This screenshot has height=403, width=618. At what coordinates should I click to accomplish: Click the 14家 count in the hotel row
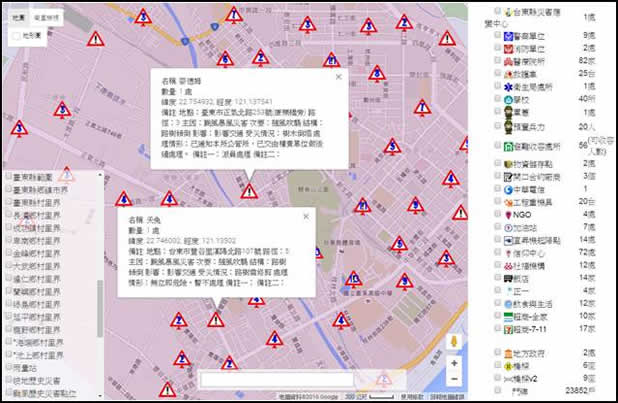tap(587, 278)
